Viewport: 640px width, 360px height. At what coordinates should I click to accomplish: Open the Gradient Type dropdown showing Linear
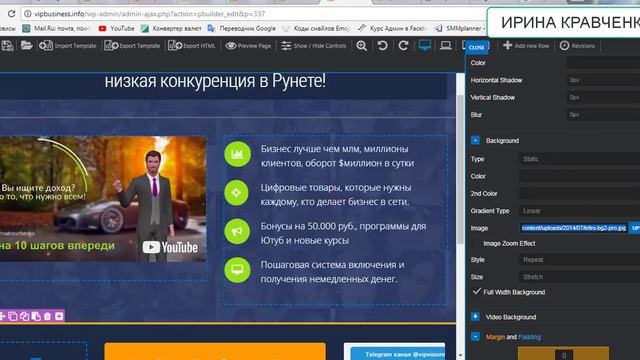coord(580,211)
